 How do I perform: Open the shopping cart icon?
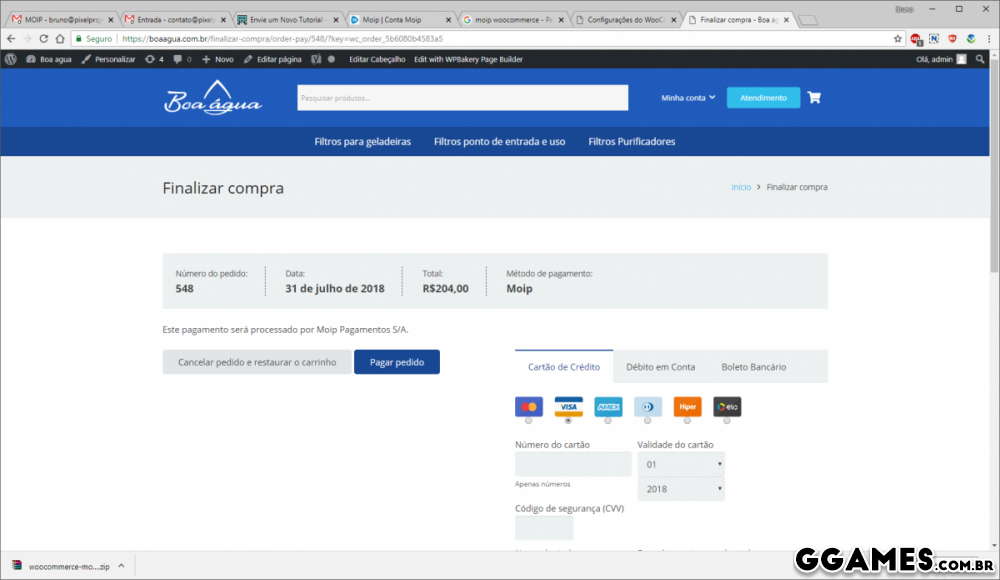tap(814, 98)
